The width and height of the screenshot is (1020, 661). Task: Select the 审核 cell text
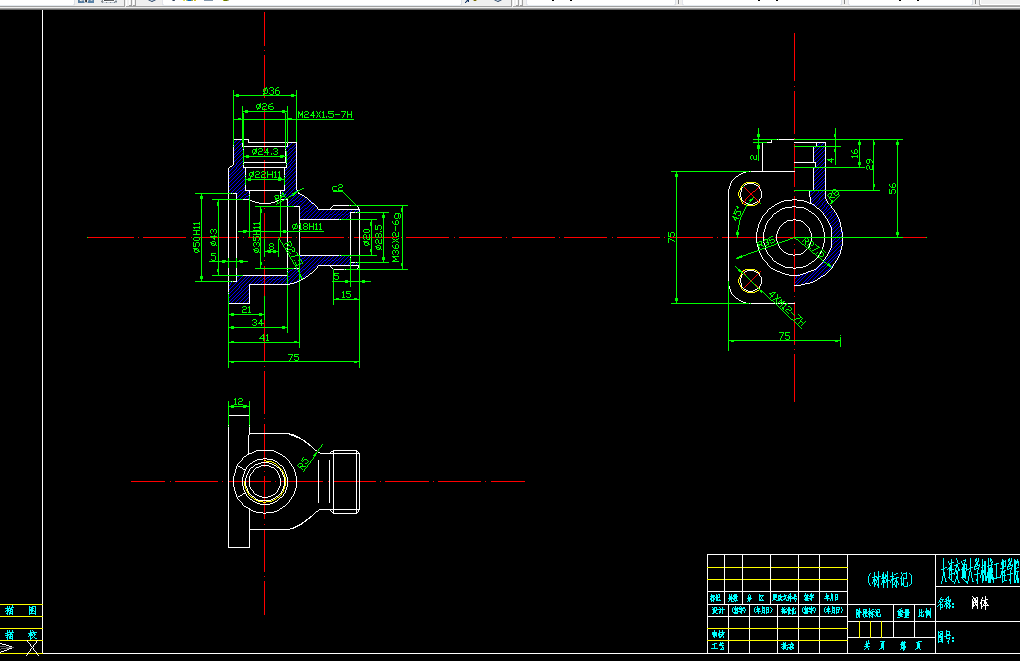click(718, 634)
